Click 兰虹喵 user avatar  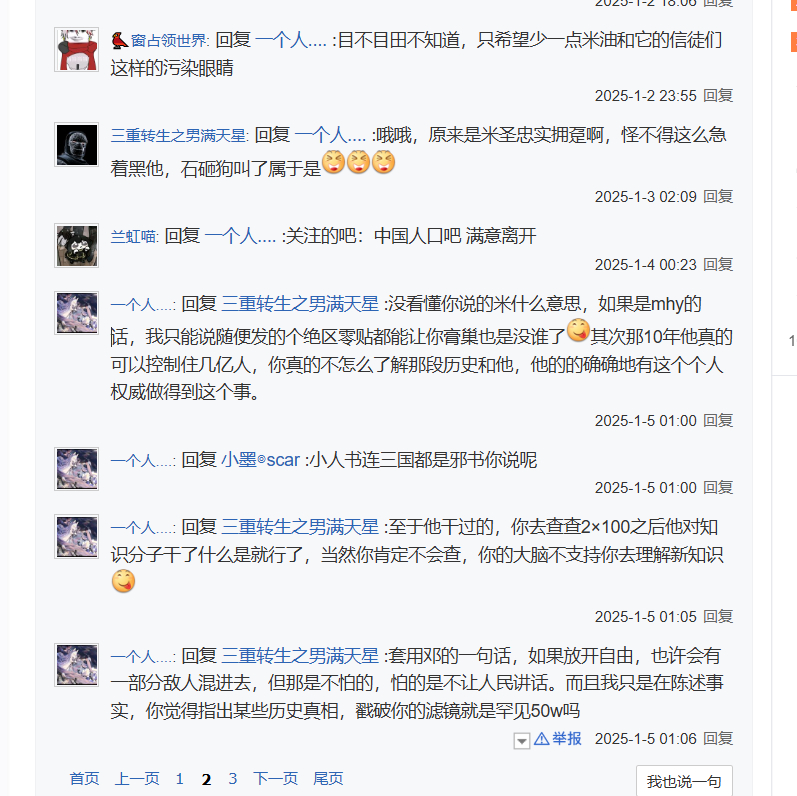pos(77,246)
